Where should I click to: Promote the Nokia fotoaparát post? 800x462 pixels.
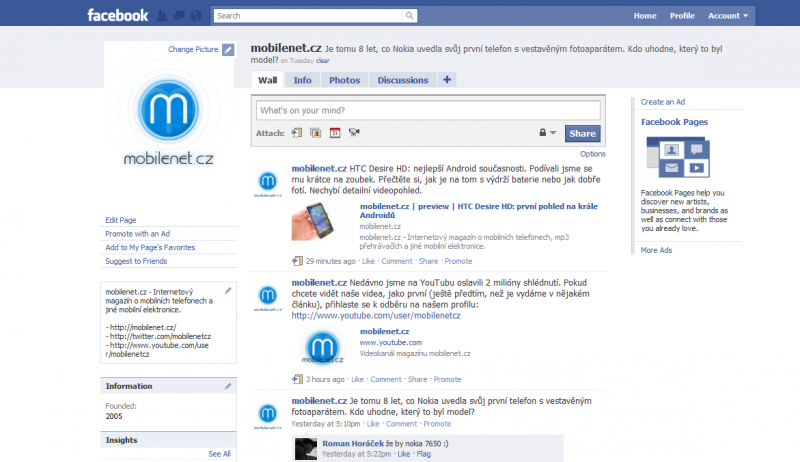pyautogui.click(x=437, y=424)
